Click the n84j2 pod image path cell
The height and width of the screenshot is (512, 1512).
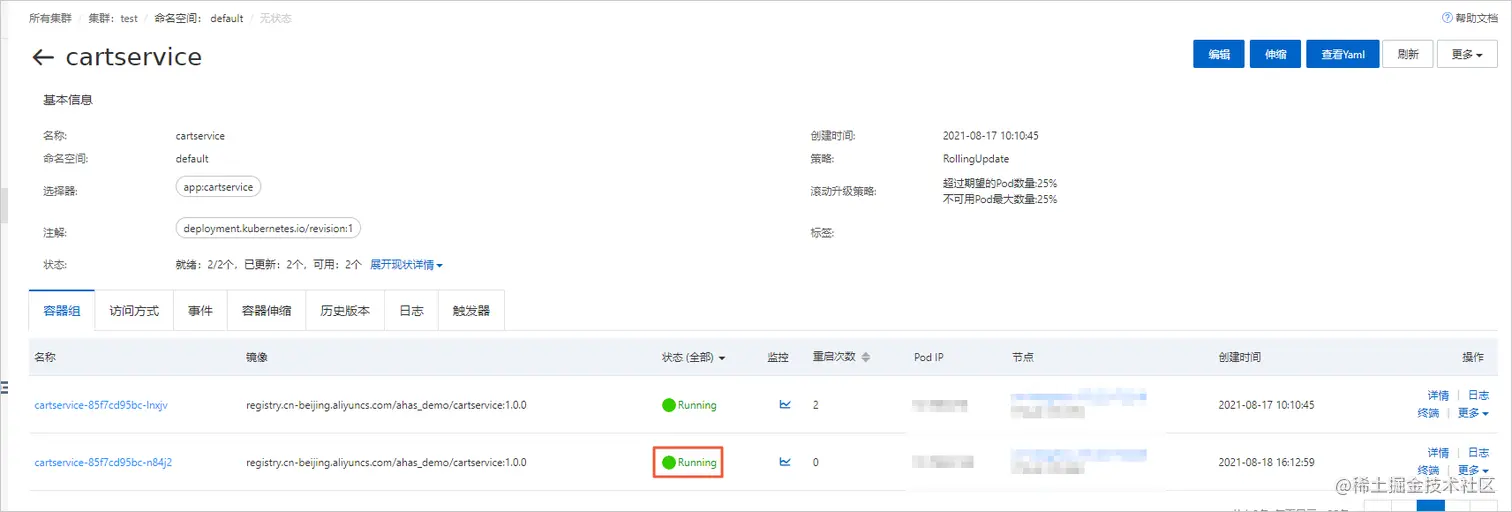coord(386,462)
